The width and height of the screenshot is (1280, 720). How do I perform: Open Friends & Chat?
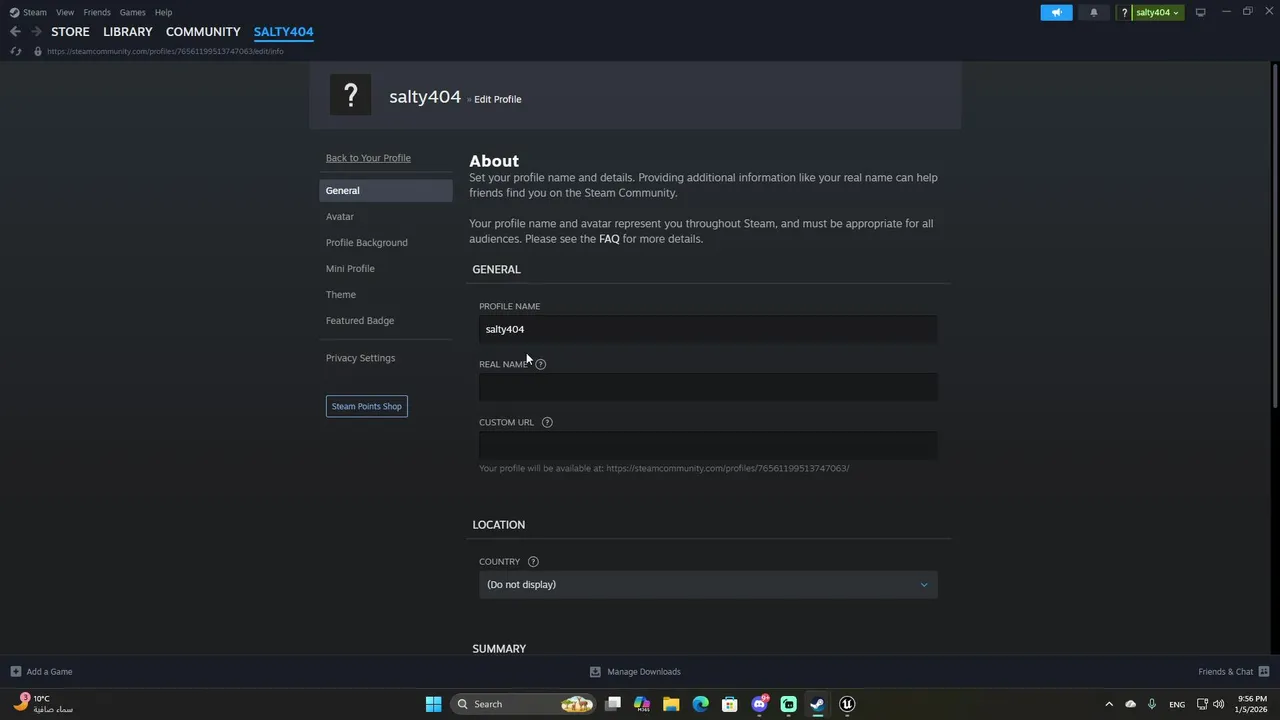click(x=1225, y=672)
